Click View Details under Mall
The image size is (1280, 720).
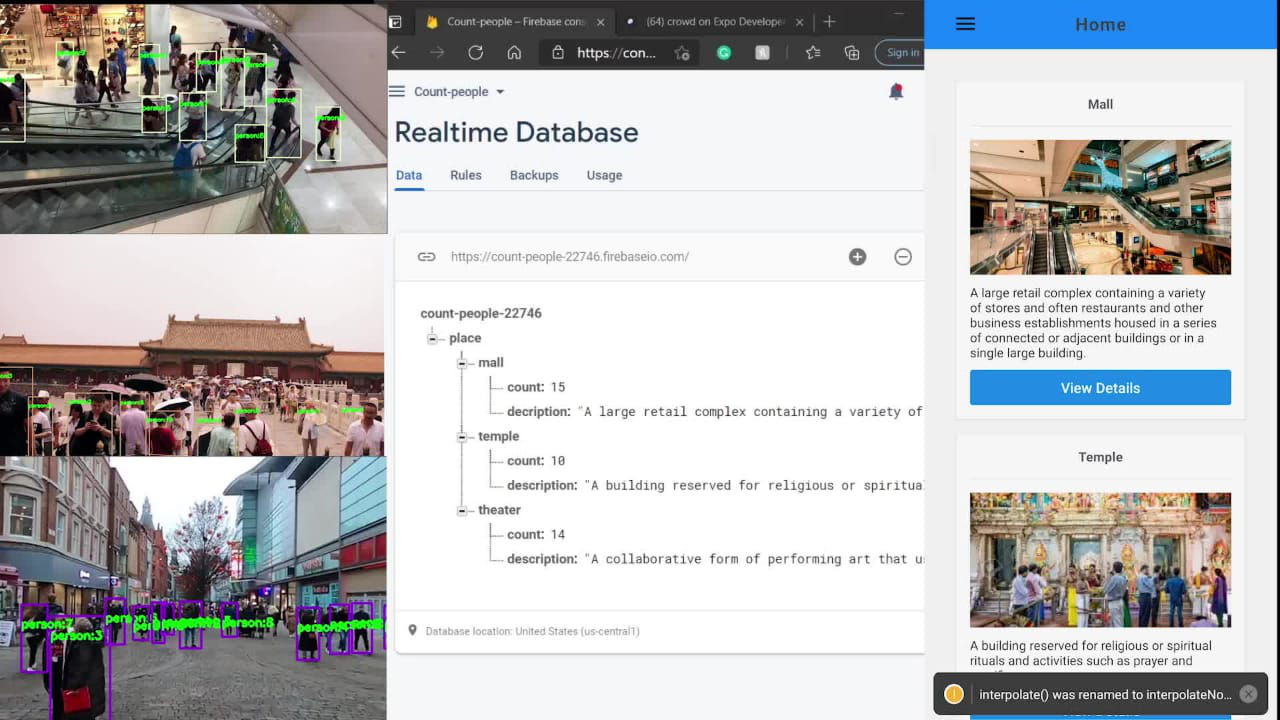(1100, 388)
